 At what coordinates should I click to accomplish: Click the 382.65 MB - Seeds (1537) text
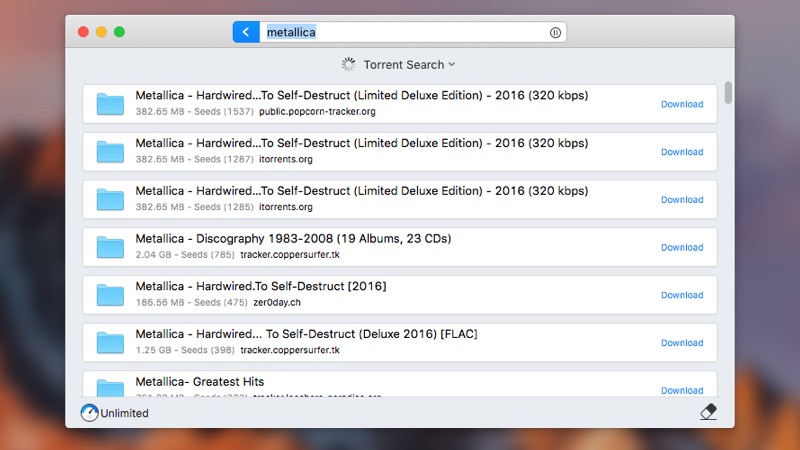(x=194, y=111)
